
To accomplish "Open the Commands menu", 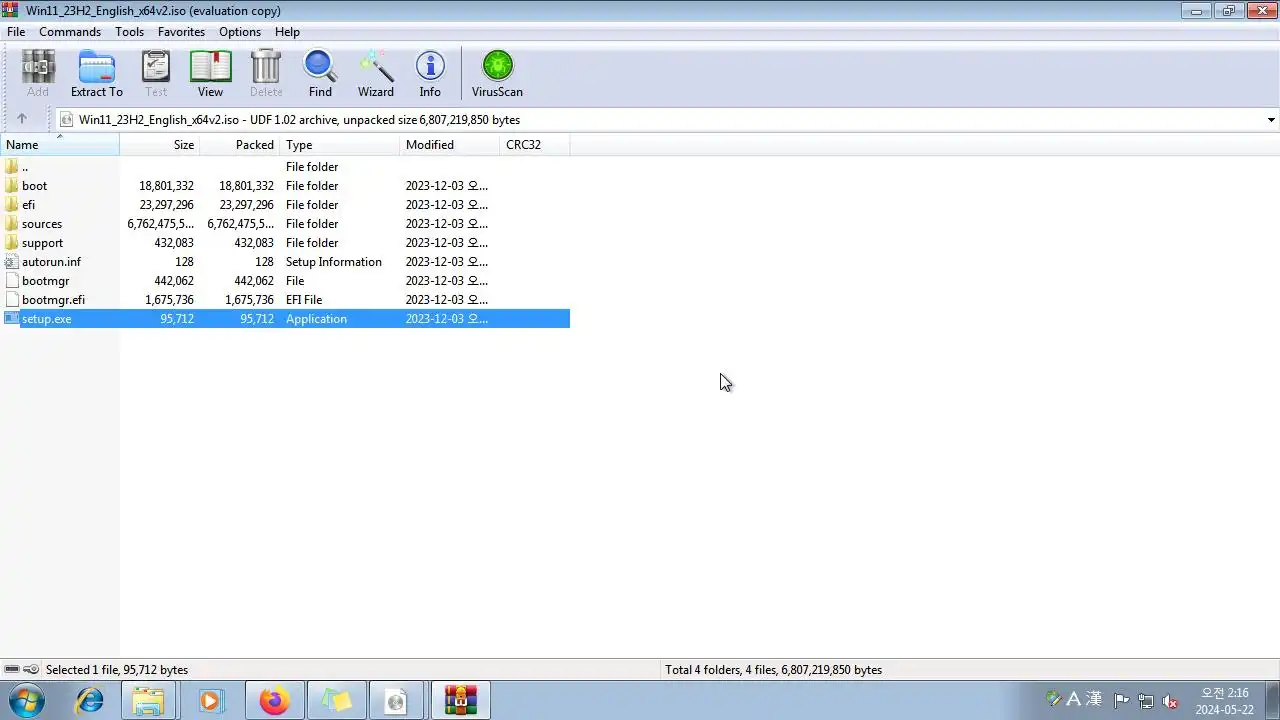I will click(70, 32).
